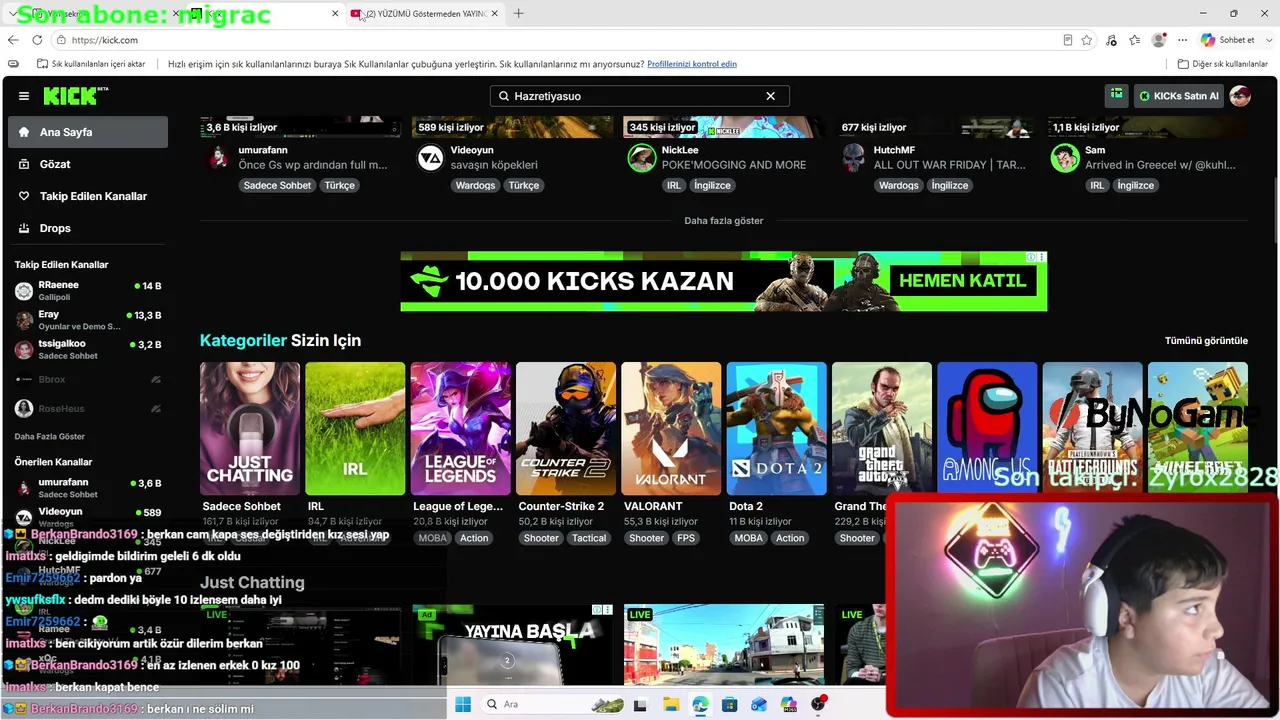Open RRaenee followed channel

point(88,291)
